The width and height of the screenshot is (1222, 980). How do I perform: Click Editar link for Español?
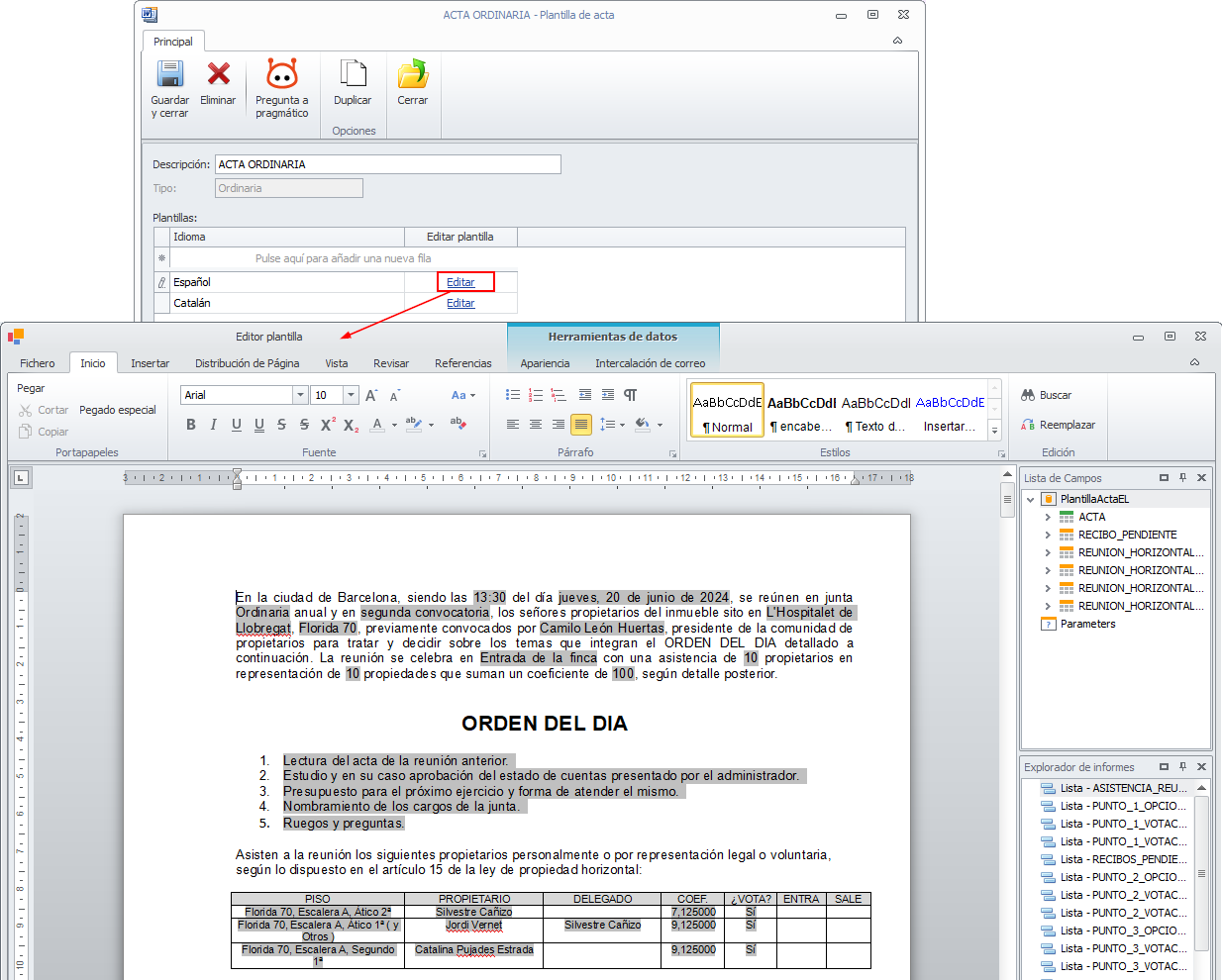[x=460, y=282]
